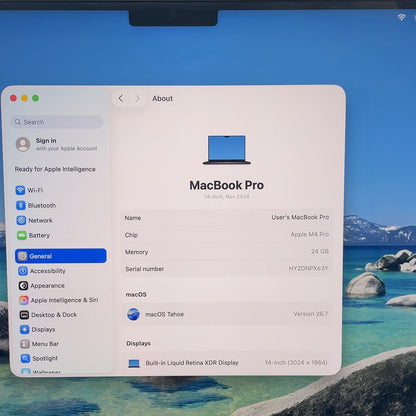The height and width of the screenshot is (416, 416).
Task: Open the Menu Bar icon in sidebar
Action: [x=25, y=344]
